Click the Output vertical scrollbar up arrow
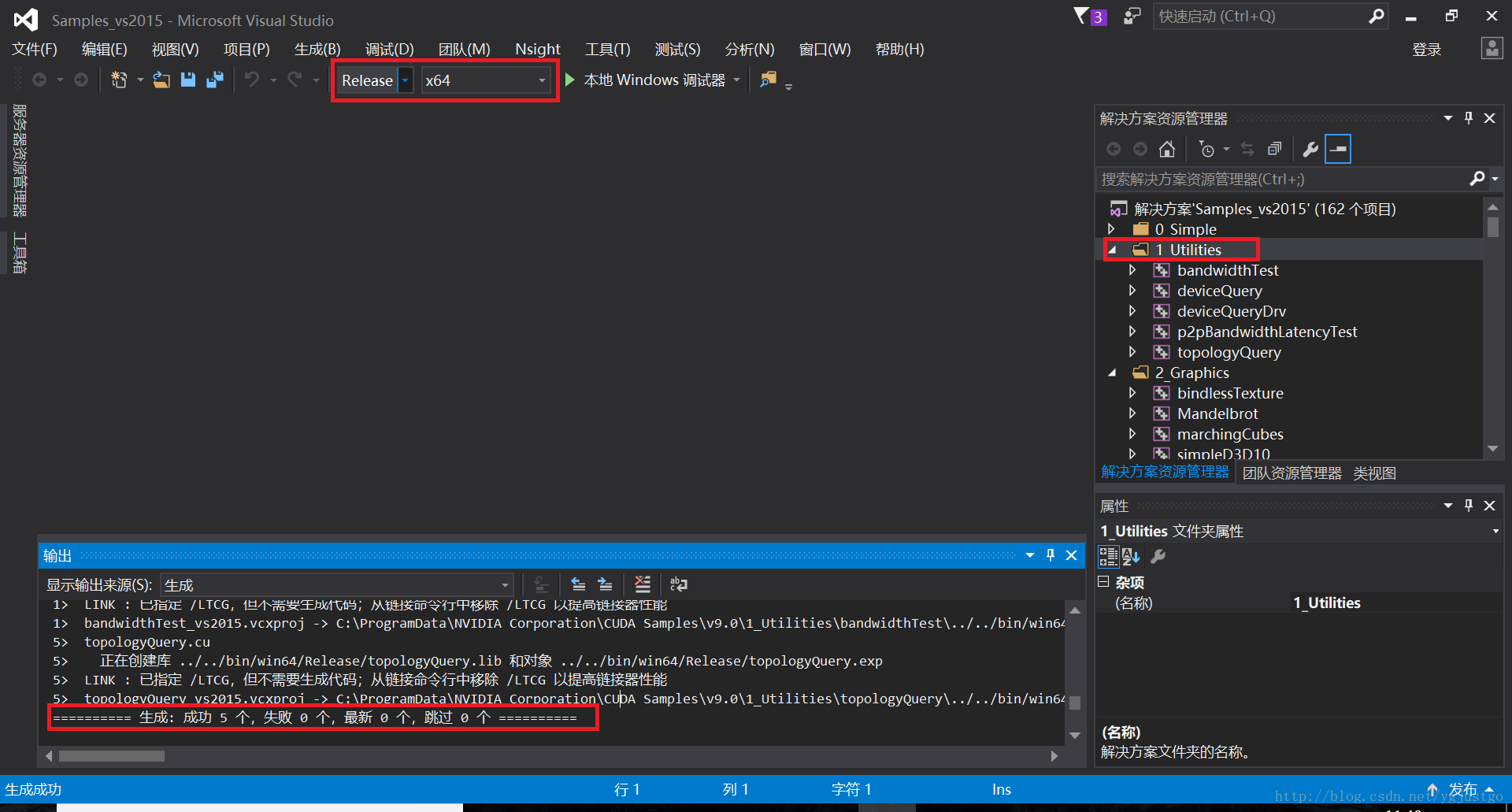The image size is (1512, 812). (1074, 610)
